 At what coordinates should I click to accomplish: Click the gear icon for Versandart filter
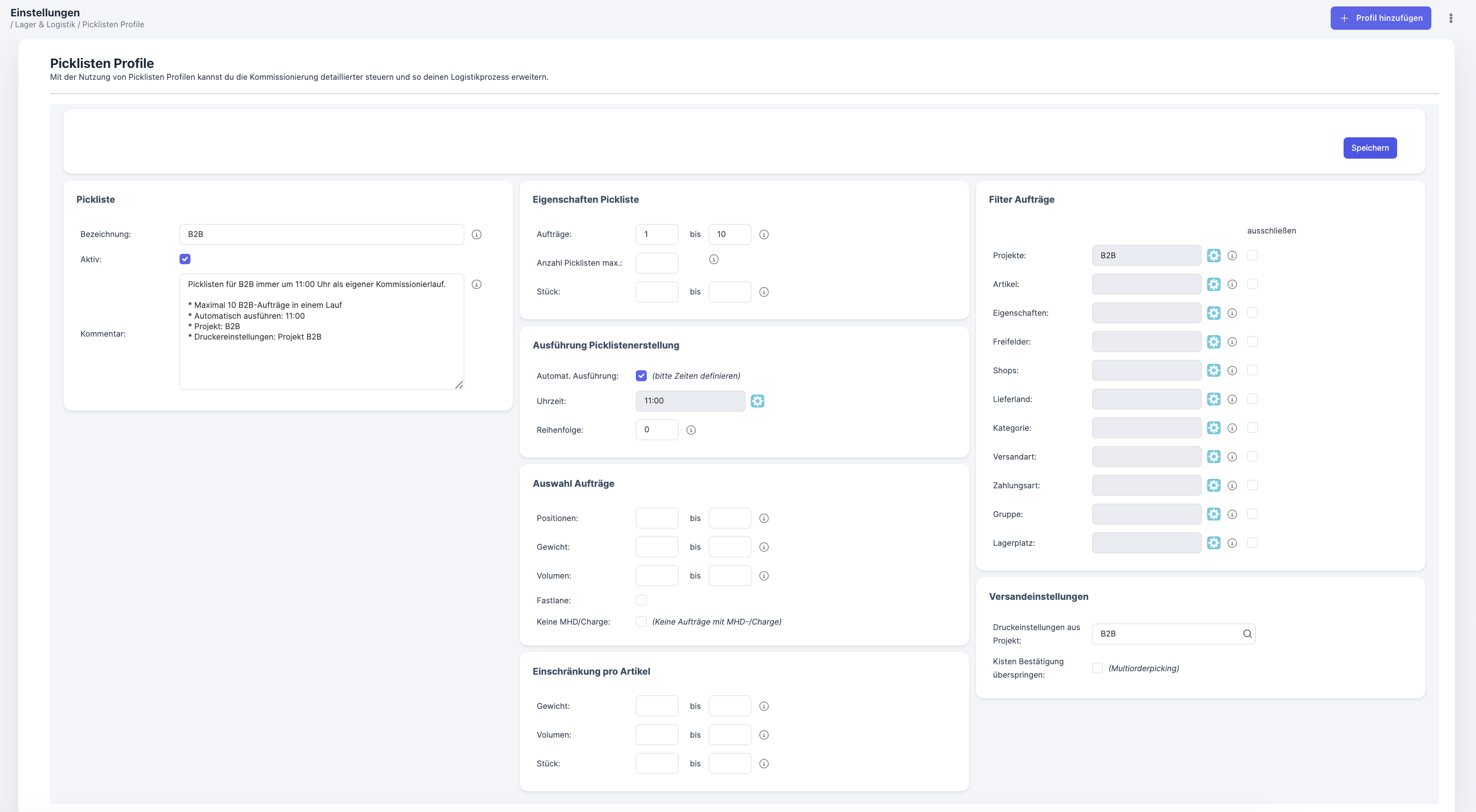1214,457
